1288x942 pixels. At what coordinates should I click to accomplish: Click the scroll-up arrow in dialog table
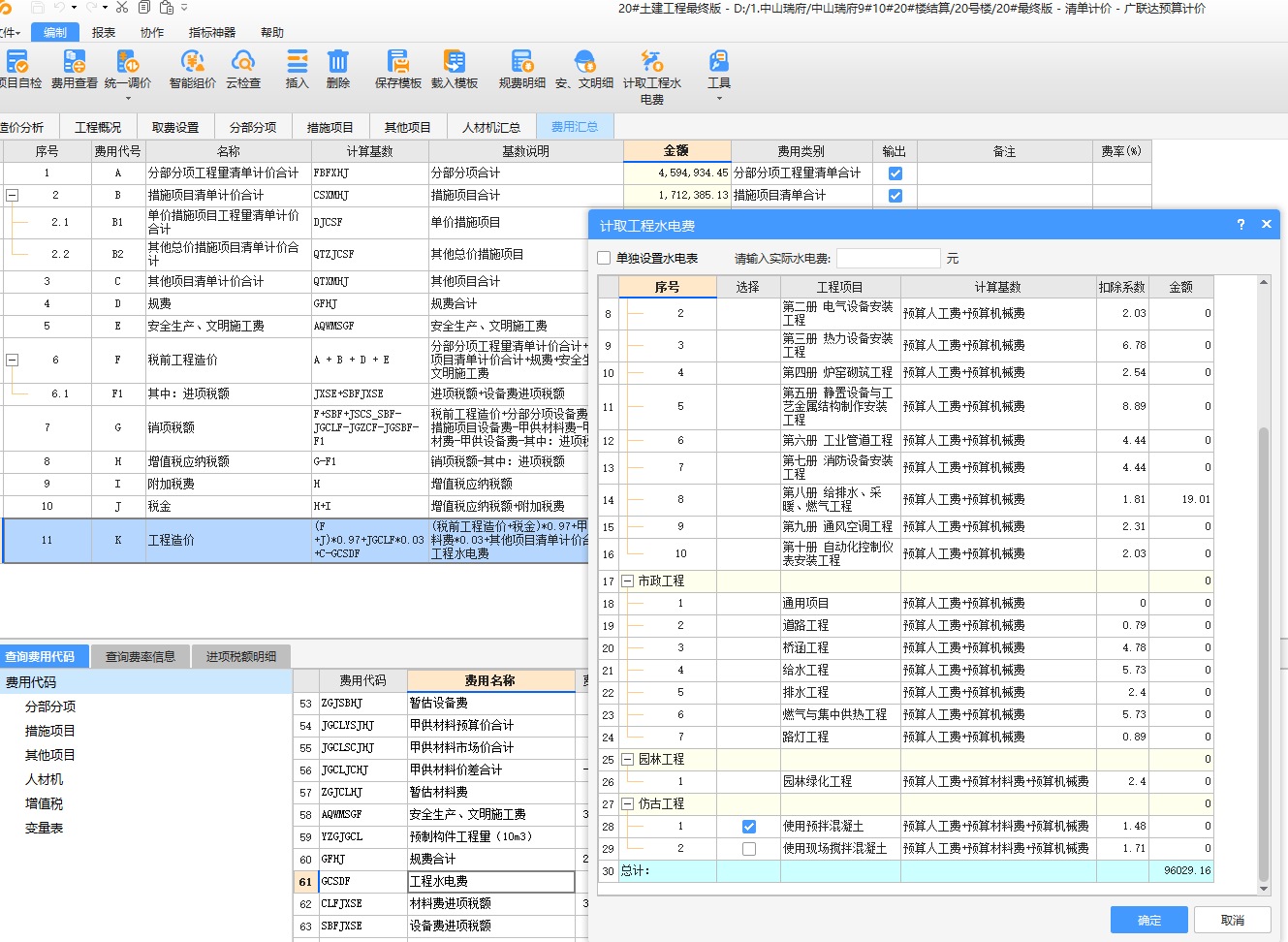click(1263, 282)
